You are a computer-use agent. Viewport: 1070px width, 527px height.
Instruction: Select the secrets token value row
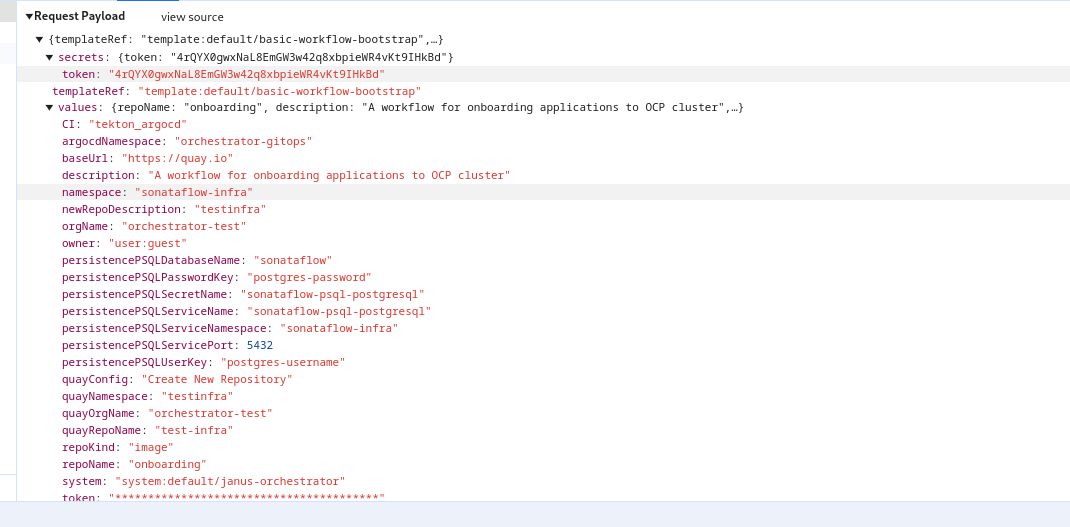click(223, 74)
